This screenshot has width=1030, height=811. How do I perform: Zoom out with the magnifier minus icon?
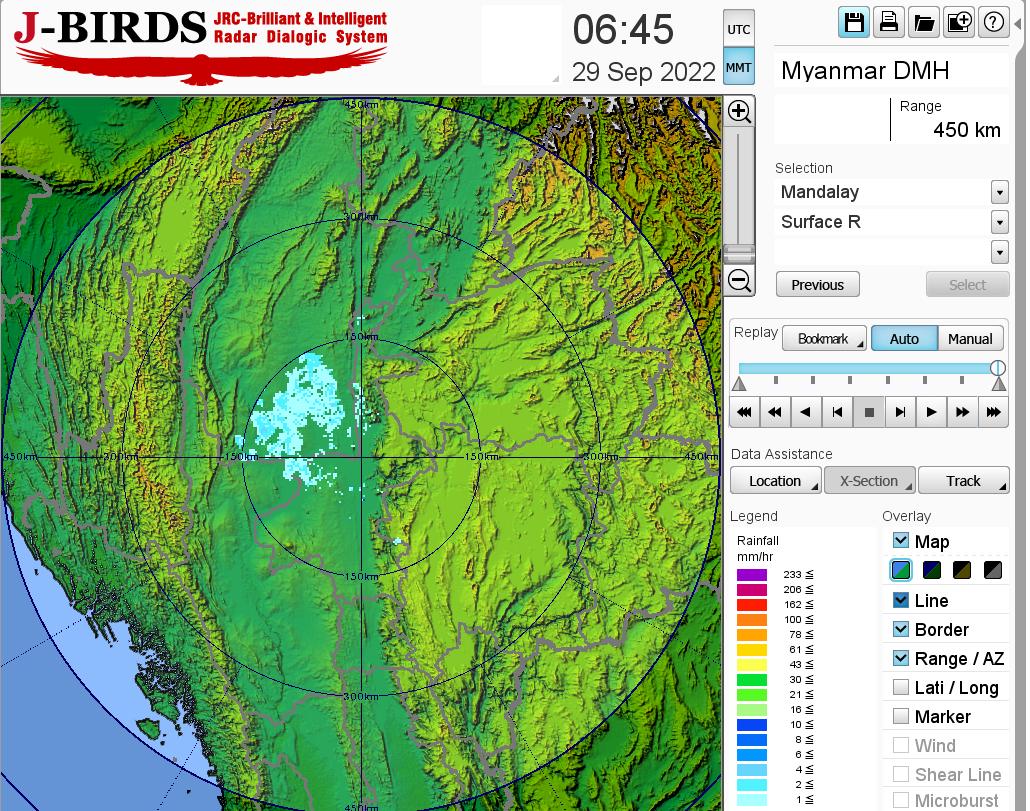[739, 281]
